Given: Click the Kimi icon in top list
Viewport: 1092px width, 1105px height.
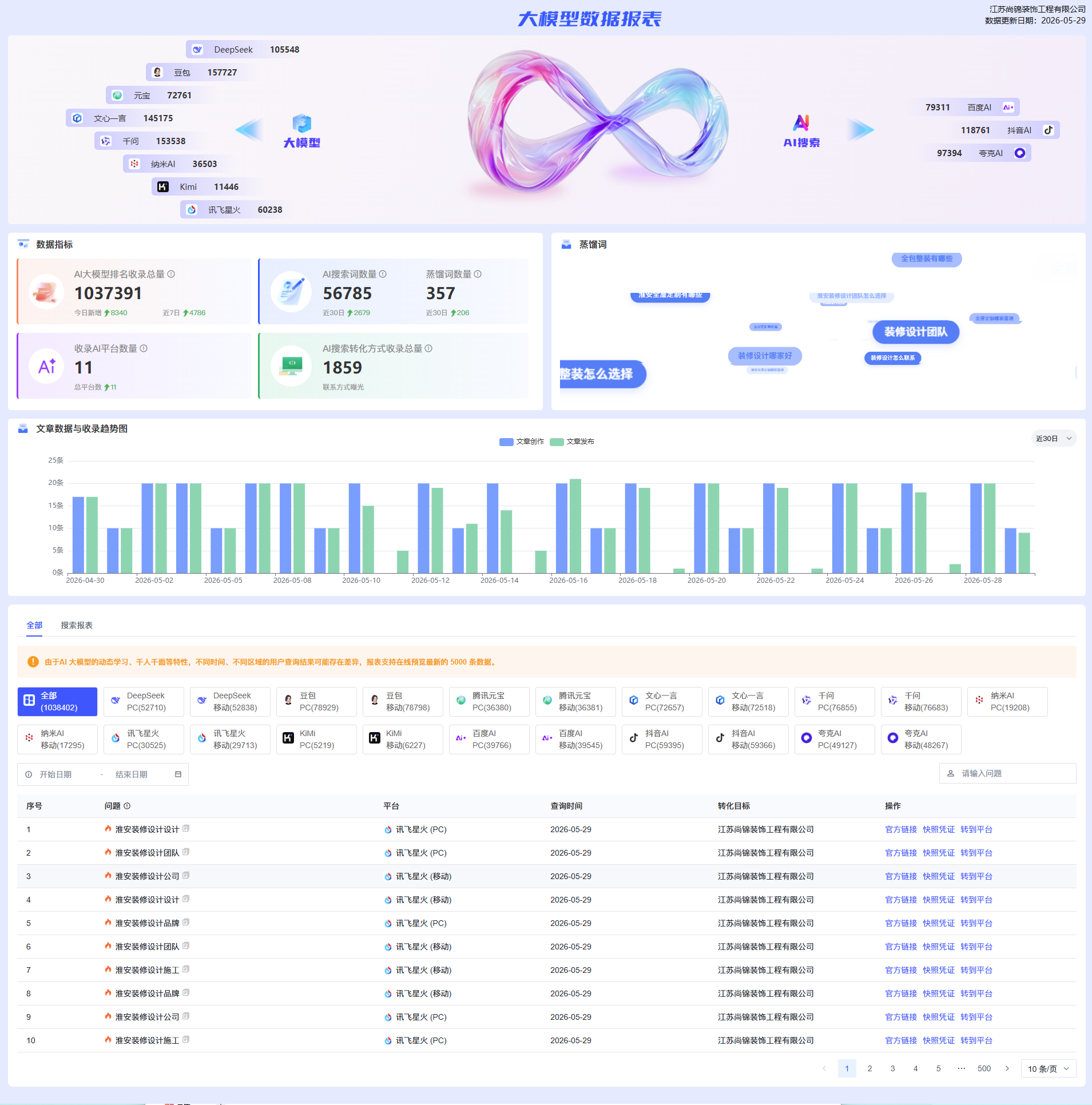Looking at the screenshot, I should 163,187.
